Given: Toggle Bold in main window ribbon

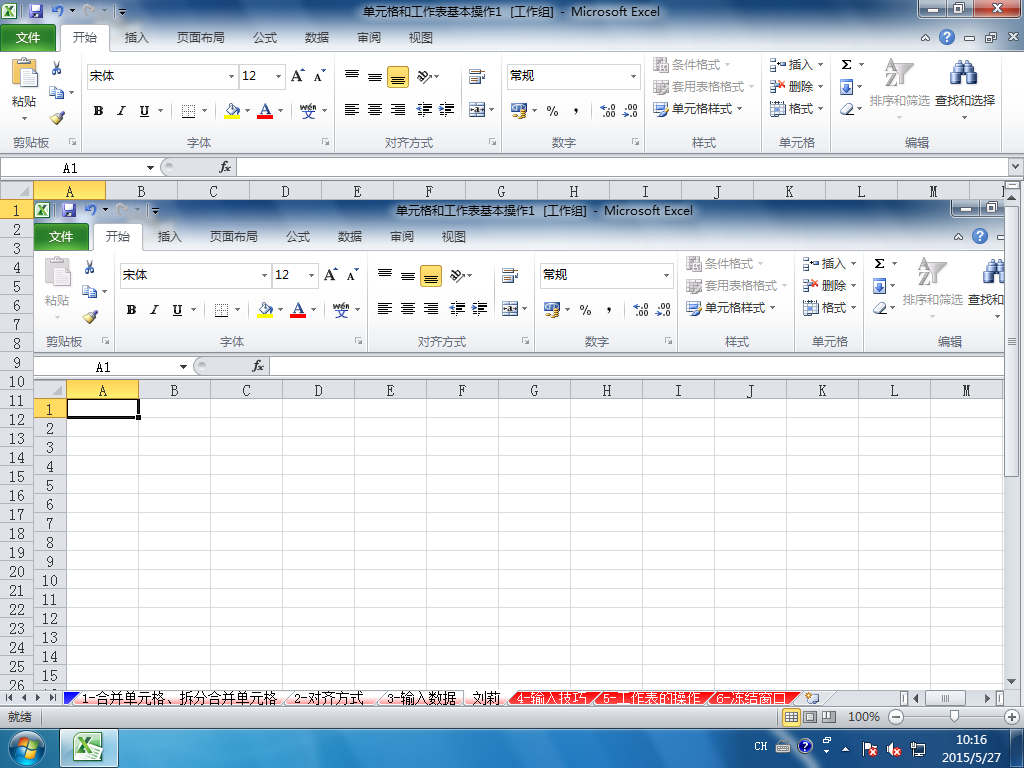Looking at the screenshot, I should 98,111.
